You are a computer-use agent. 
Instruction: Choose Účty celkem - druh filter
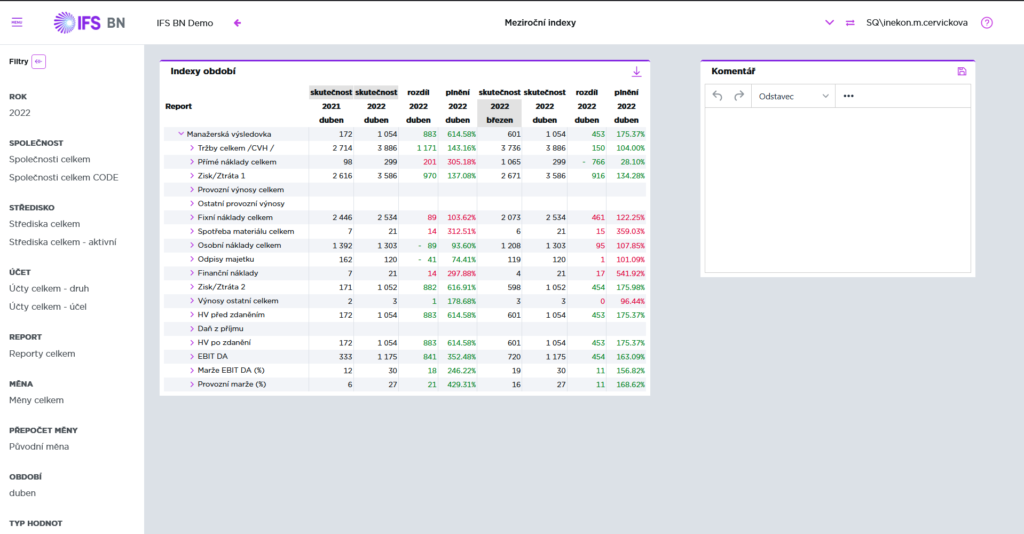[x=49, y=288]
